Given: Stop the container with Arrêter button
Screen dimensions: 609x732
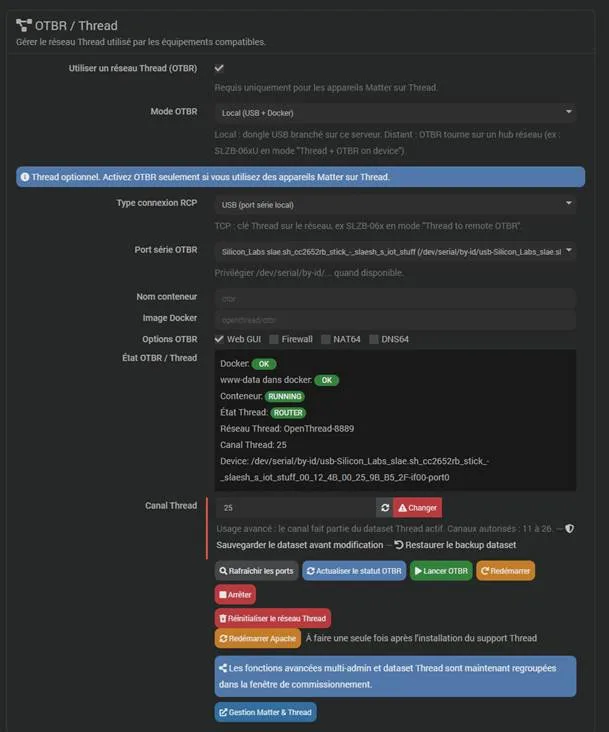Looking at the screenshot, I should point(235,594).
